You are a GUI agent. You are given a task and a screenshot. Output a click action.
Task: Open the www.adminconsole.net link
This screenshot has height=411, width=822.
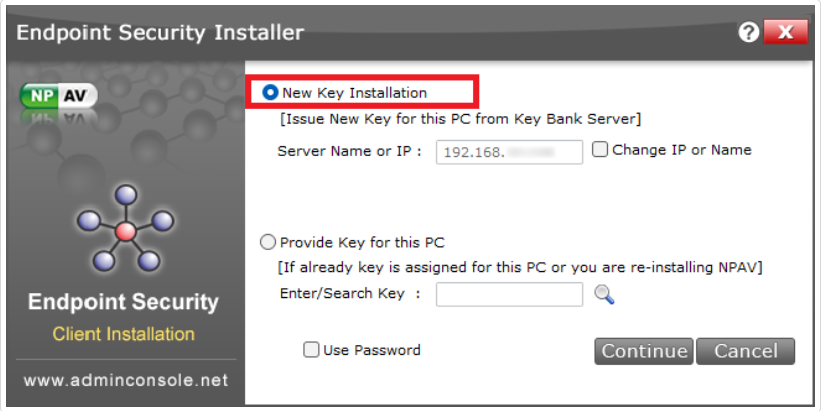click(123, 380)
